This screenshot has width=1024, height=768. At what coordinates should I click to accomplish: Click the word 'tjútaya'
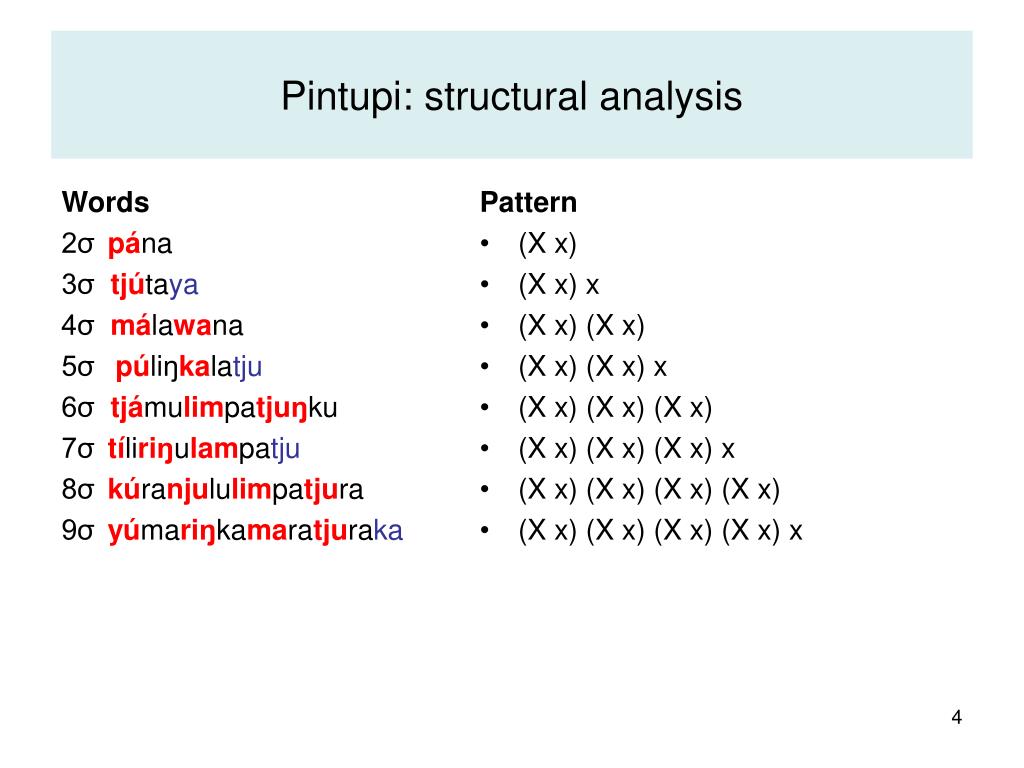tap(154, 285)
